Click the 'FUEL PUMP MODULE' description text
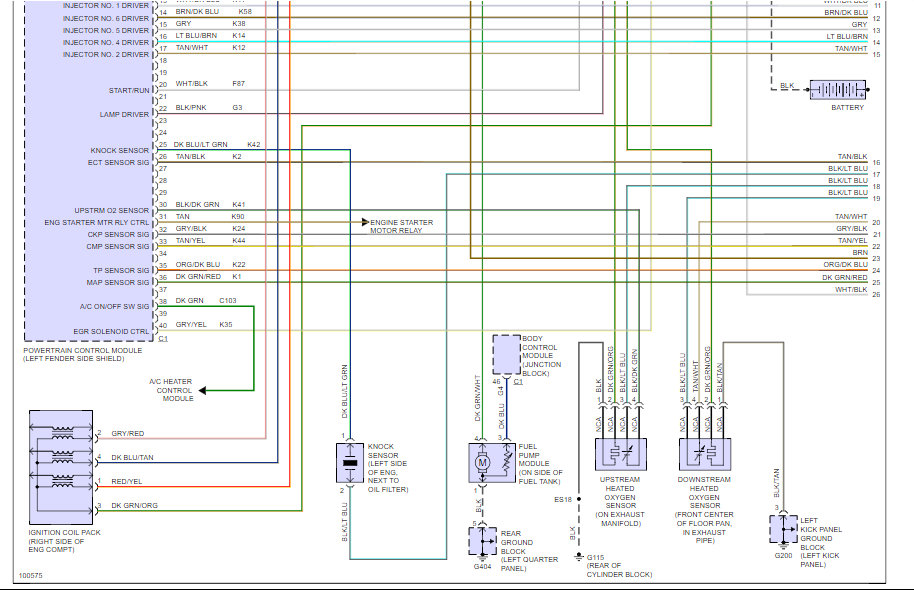The height and width of the screenshot is (591, 914). [x=540, y=464]
